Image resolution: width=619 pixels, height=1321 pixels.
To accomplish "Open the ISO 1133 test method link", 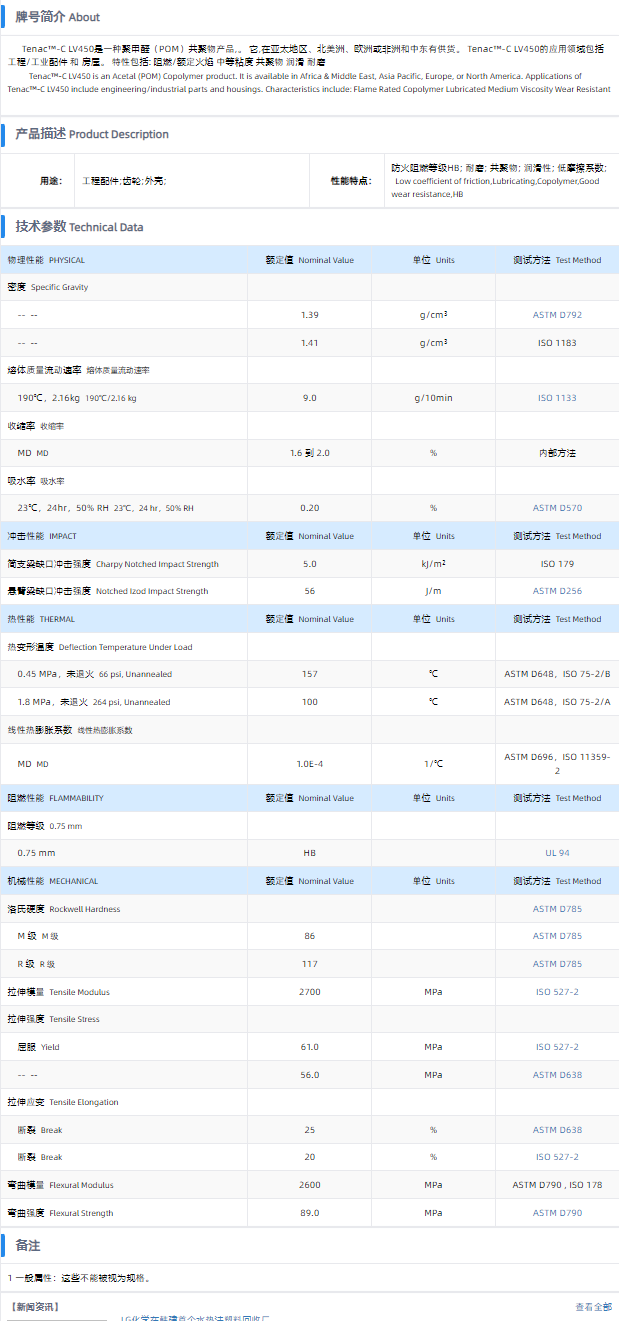I will coord(557,398).
